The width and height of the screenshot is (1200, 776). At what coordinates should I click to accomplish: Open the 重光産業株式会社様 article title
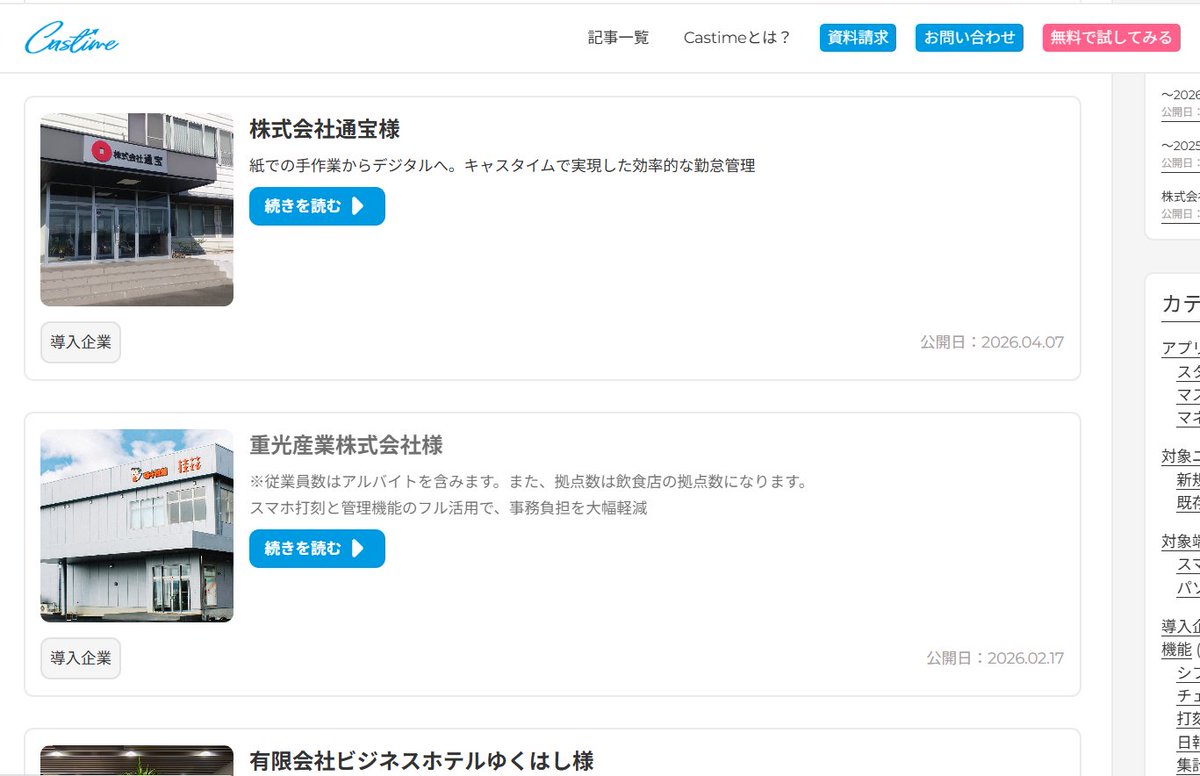[x=346, y=445]
